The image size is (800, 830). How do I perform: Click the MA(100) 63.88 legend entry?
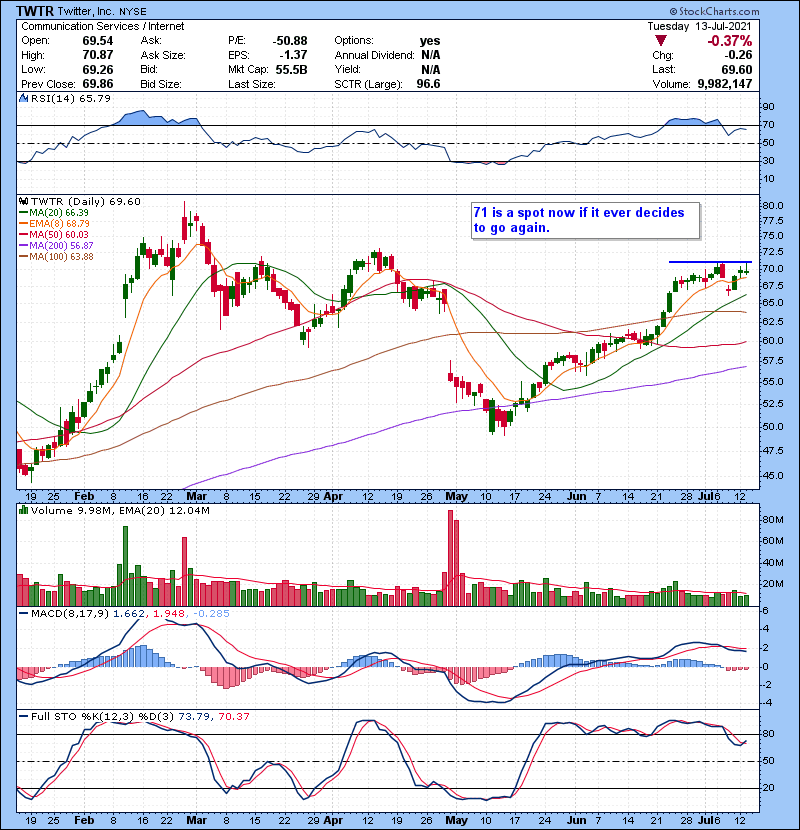pyautogui.click(x=56, y=257)
